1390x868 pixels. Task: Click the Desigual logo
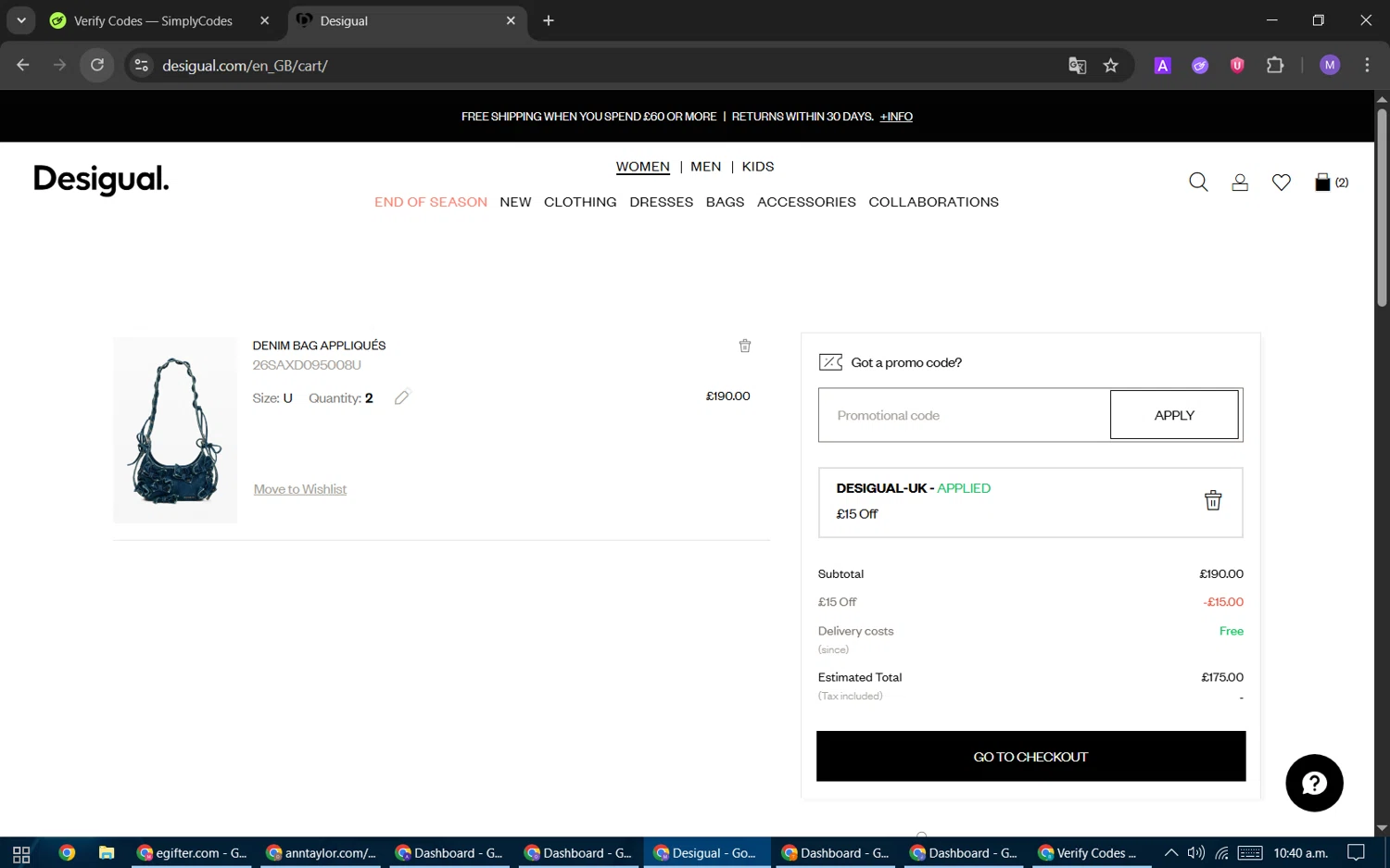[x=101, y=180]
